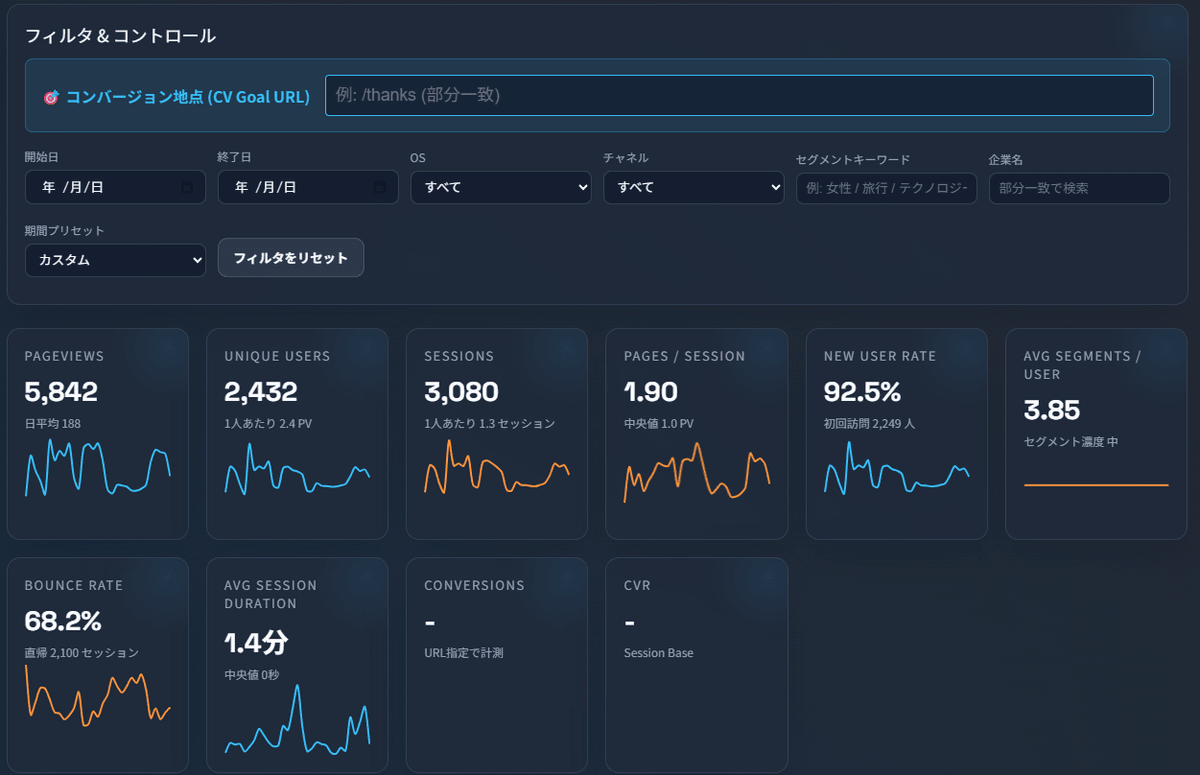Expand the チャネル dropdown
This screenshot has height=775, width=1200.
pyautogui.click(x=693, y=187)
